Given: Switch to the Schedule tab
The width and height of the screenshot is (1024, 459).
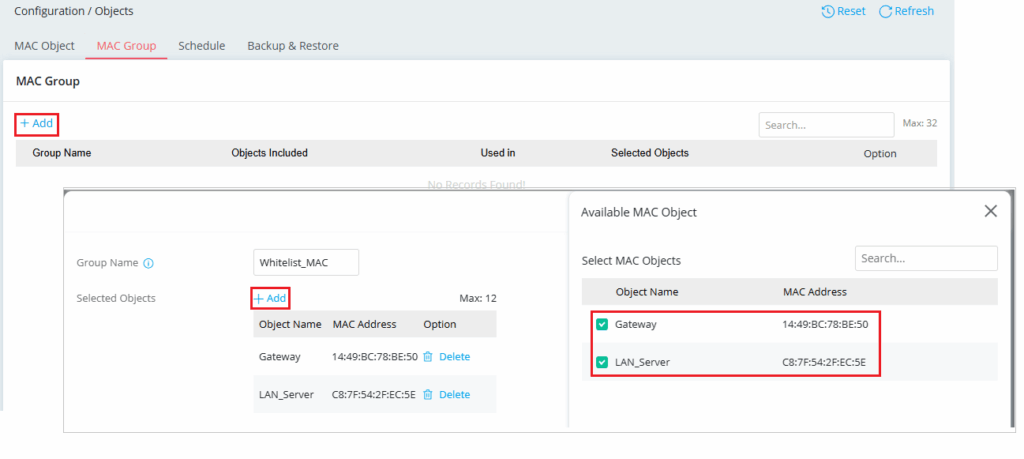Looking at the screenshot, I should coord(201,46).
